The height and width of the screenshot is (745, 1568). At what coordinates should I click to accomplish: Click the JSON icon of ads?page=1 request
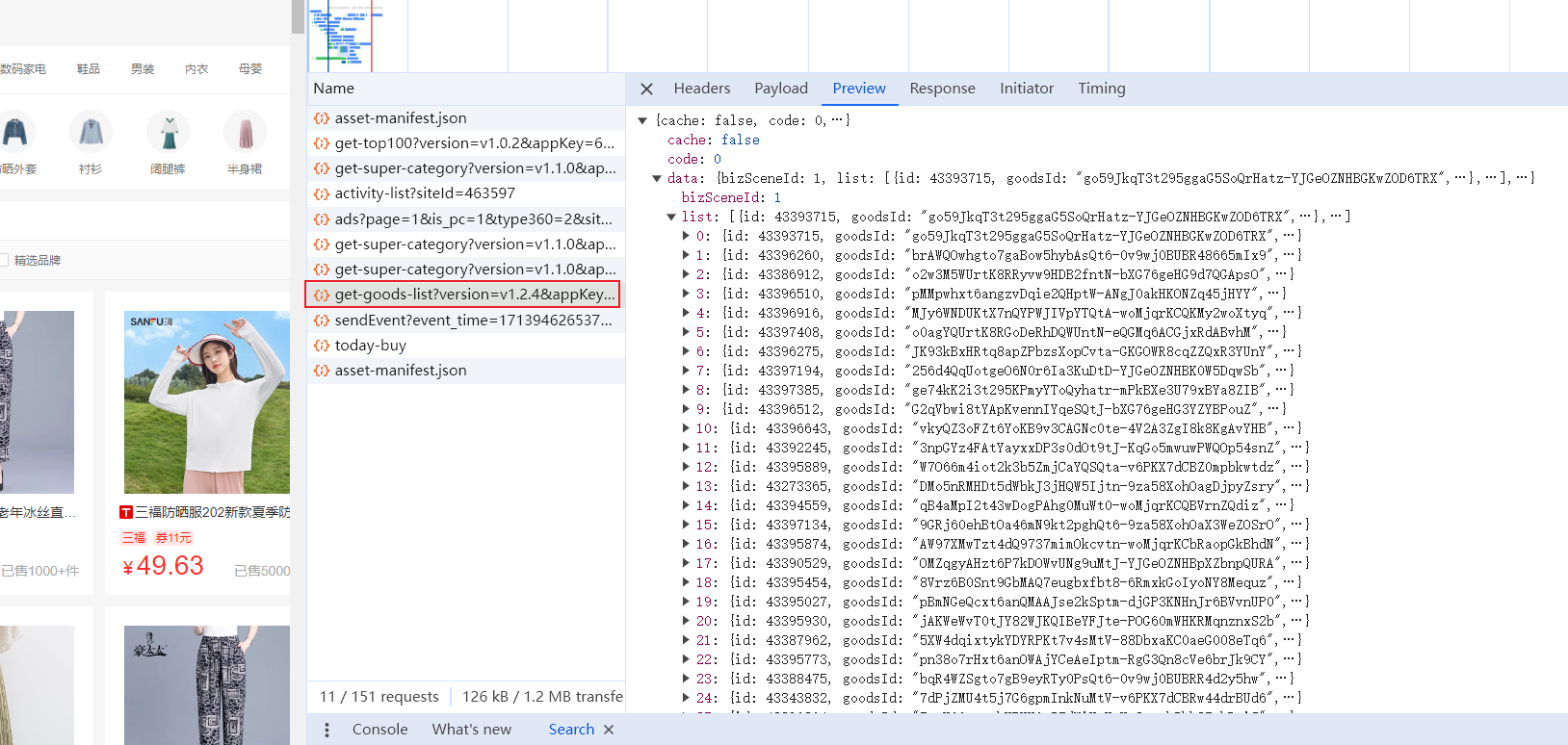pyautogui.click(x=322, y=218)
